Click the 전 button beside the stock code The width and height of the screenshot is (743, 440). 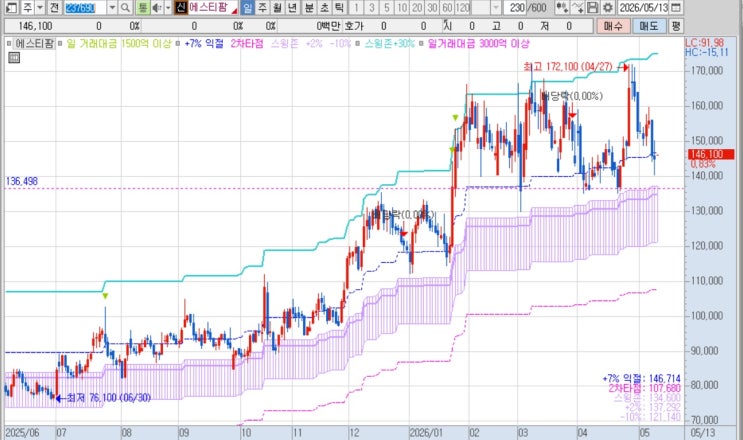[54, 8]
